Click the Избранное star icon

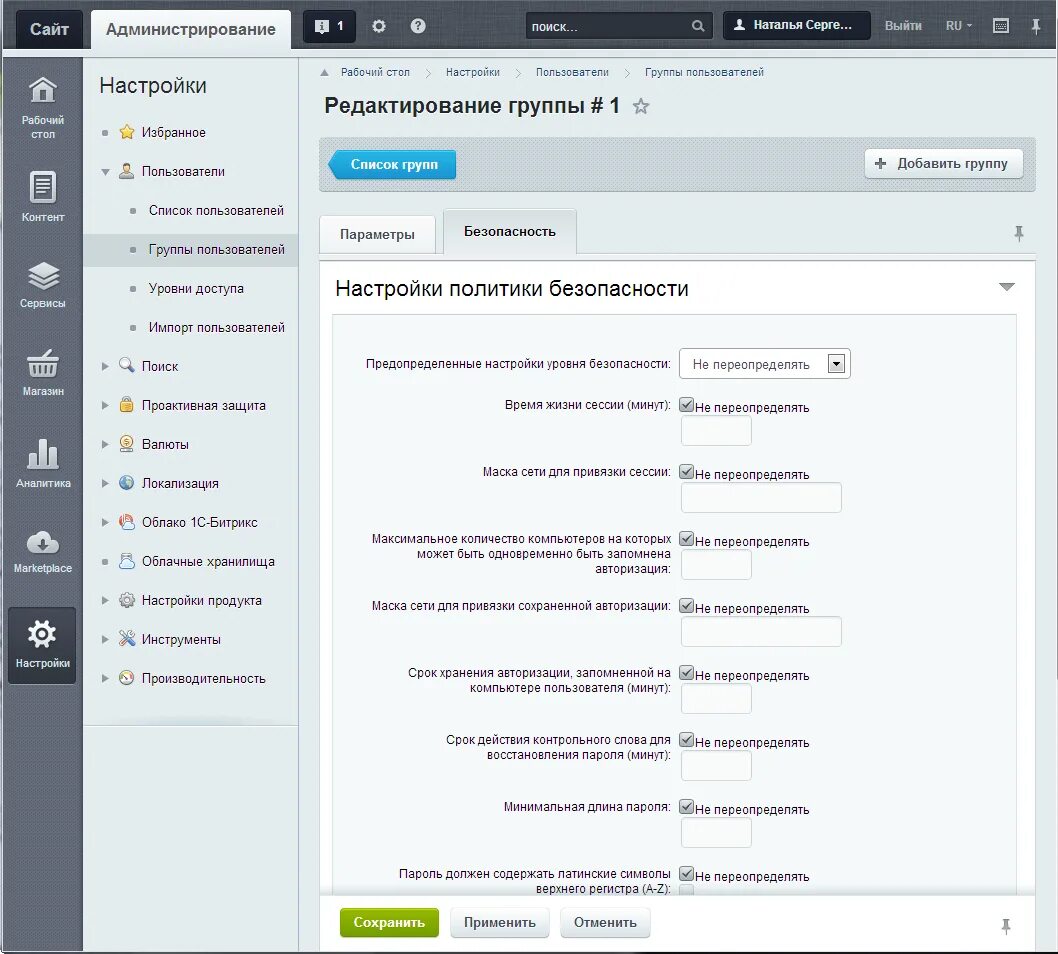pos(127,132)
